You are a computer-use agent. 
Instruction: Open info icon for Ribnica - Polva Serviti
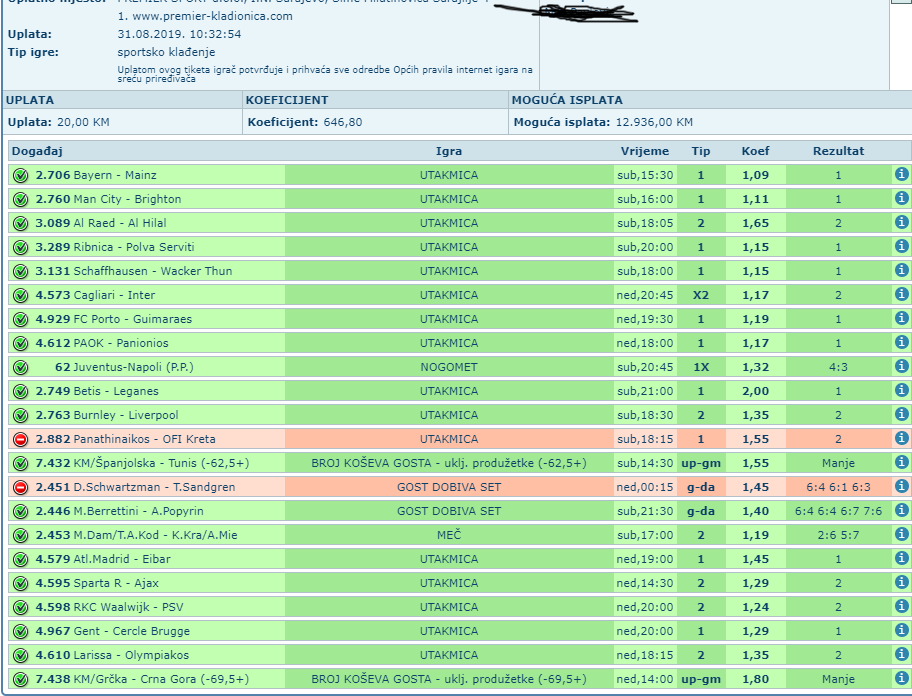click(902, 246)
